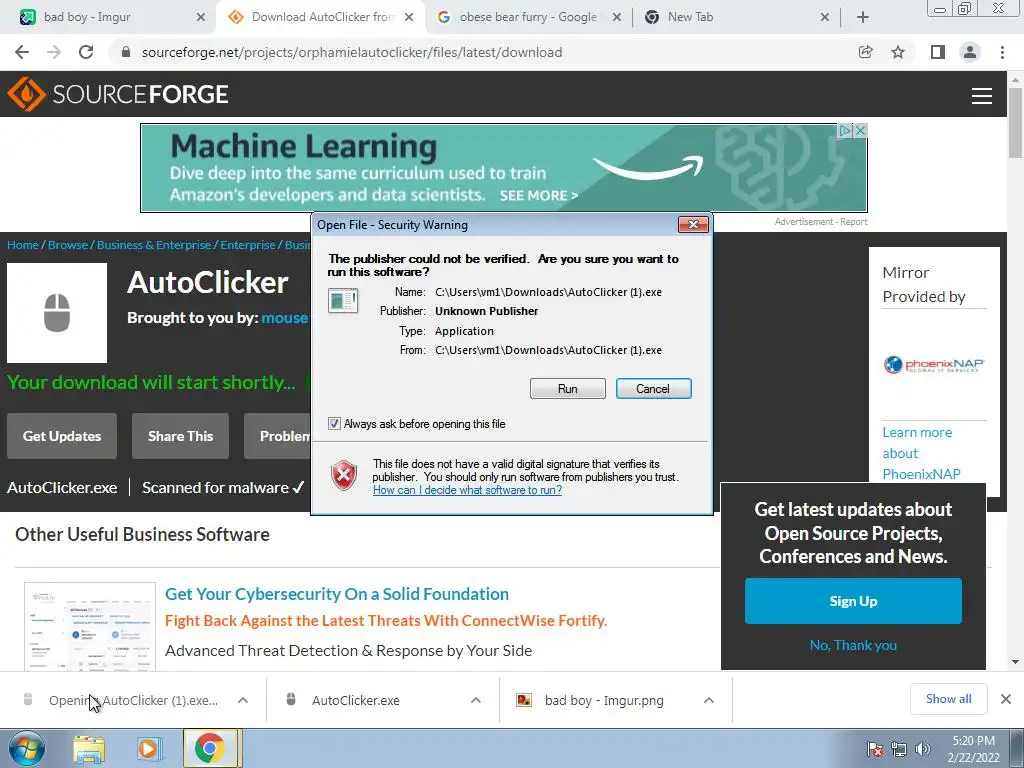Click the Problems button
The height and width of the screenshot is (768, 1024).
277,436
